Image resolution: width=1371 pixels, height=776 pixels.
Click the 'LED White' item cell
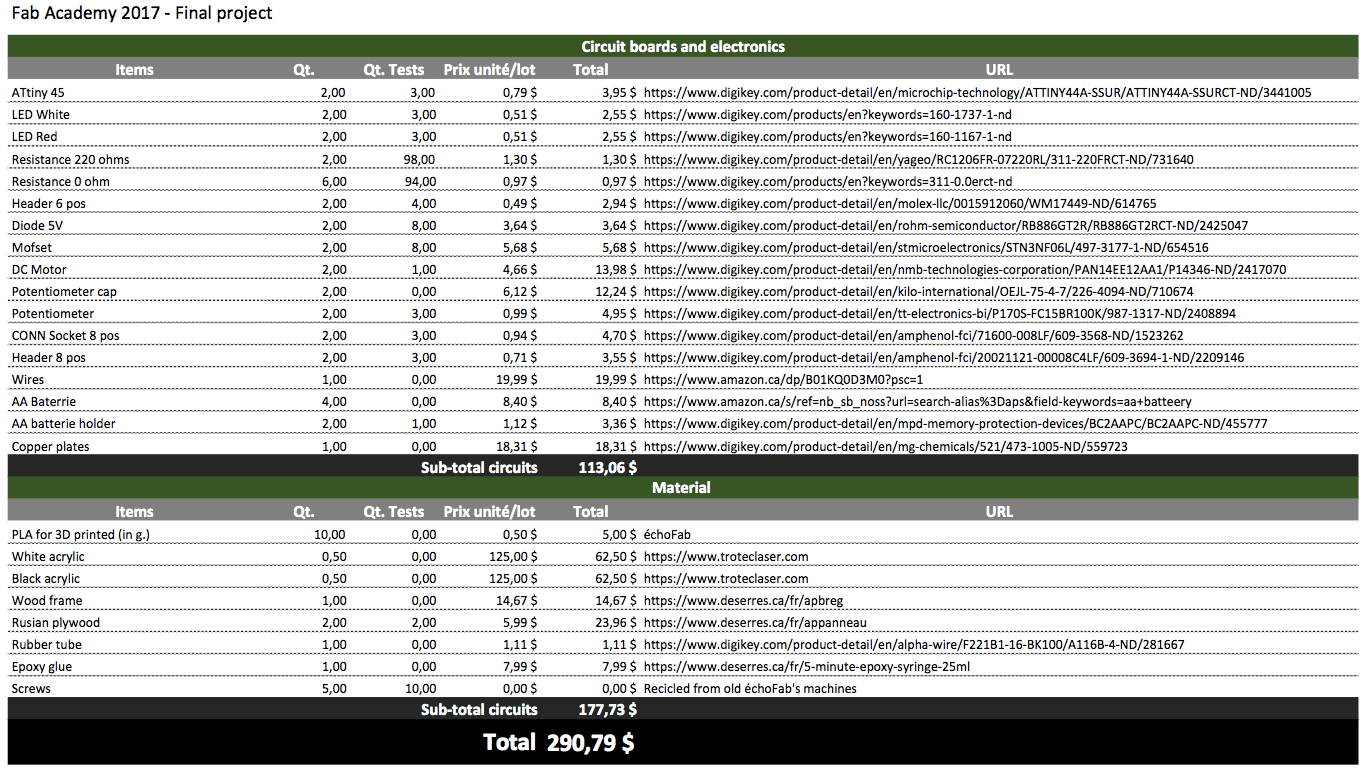[41, 114]
